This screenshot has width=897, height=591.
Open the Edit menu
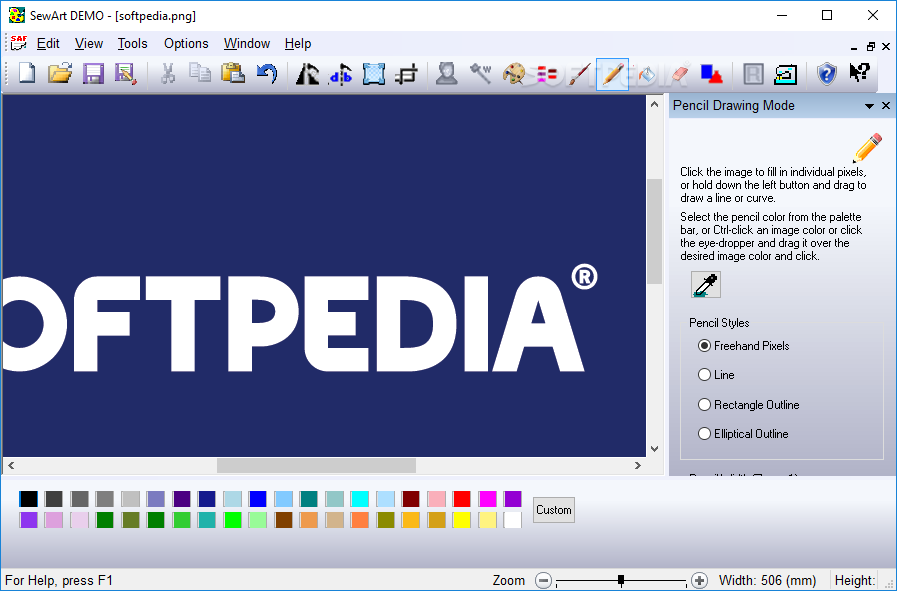coord(48,43)
